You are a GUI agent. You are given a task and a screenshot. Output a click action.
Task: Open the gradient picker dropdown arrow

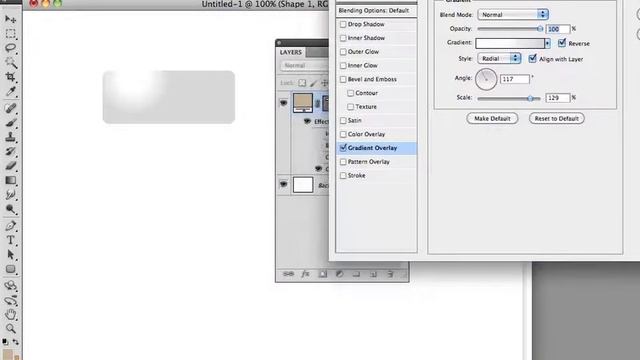547,43
